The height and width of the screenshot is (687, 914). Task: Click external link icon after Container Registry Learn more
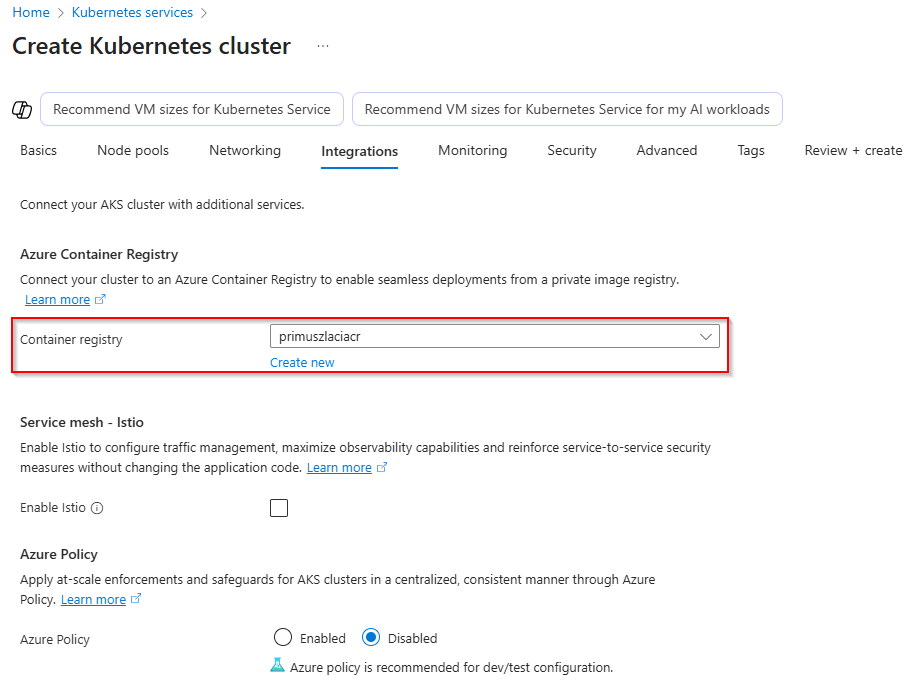click(x=100, y=300)
